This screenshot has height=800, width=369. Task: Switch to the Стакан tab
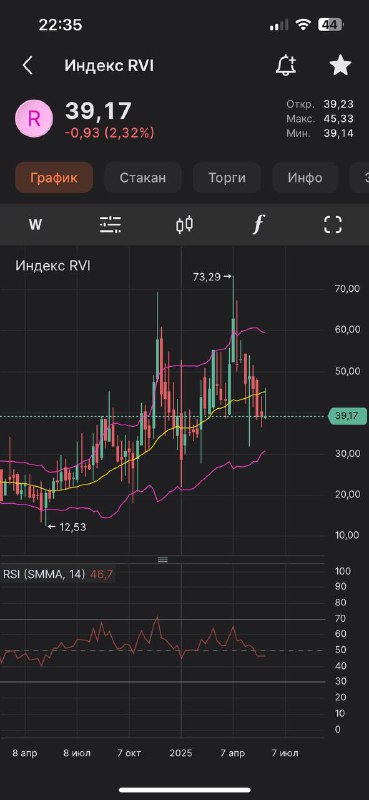143,178
